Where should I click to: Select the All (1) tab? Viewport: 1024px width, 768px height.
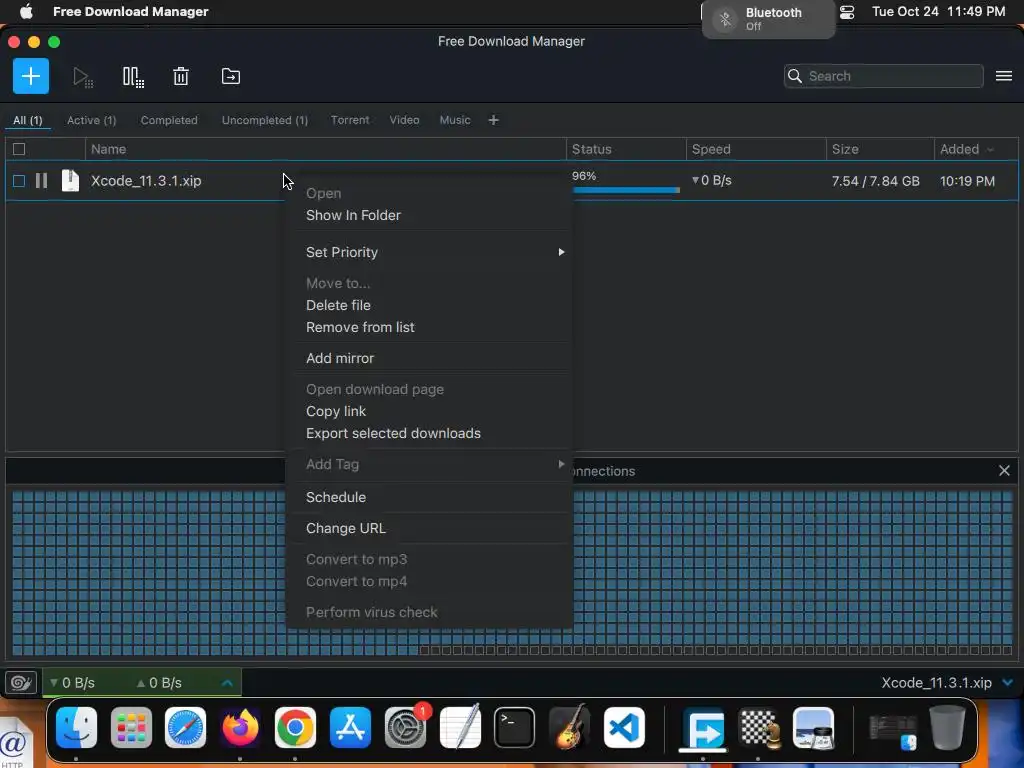click(x=27, y=120)
